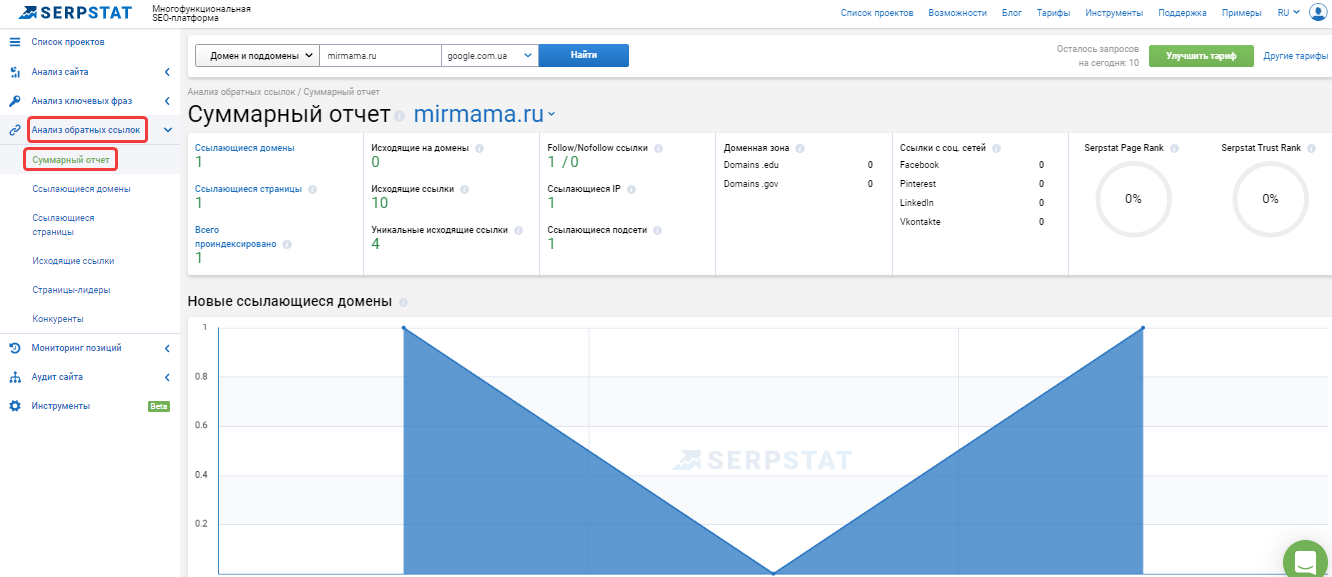
Task: Click the Мониторинг позиций history icon
Action: (15, 348)
